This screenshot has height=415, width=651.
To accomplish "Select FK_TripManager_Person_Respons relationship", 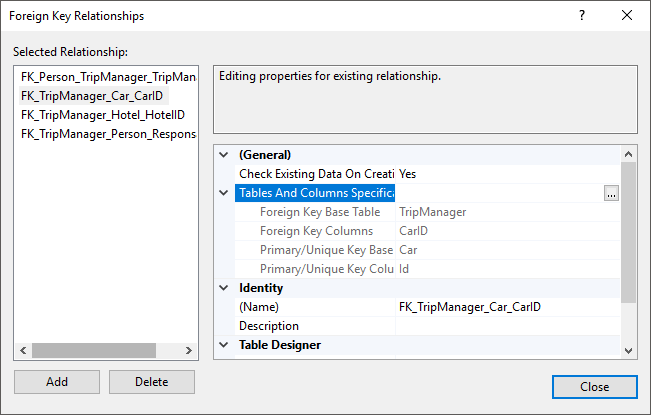I will coord(108,134).
